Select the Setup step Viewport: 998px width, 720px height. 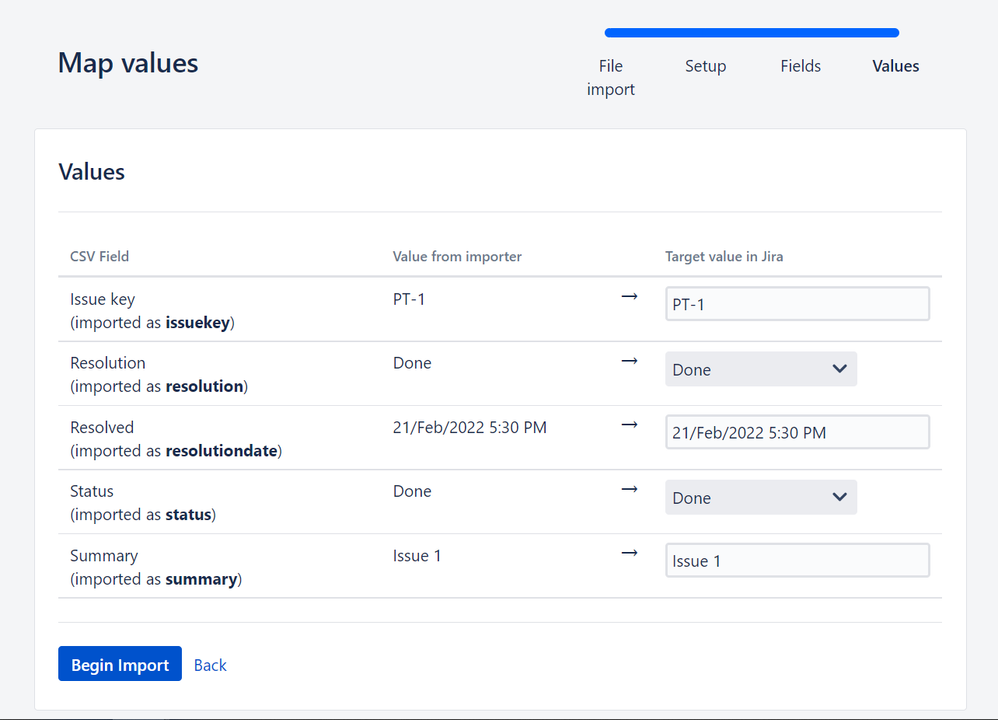click(x=705, y=66)
